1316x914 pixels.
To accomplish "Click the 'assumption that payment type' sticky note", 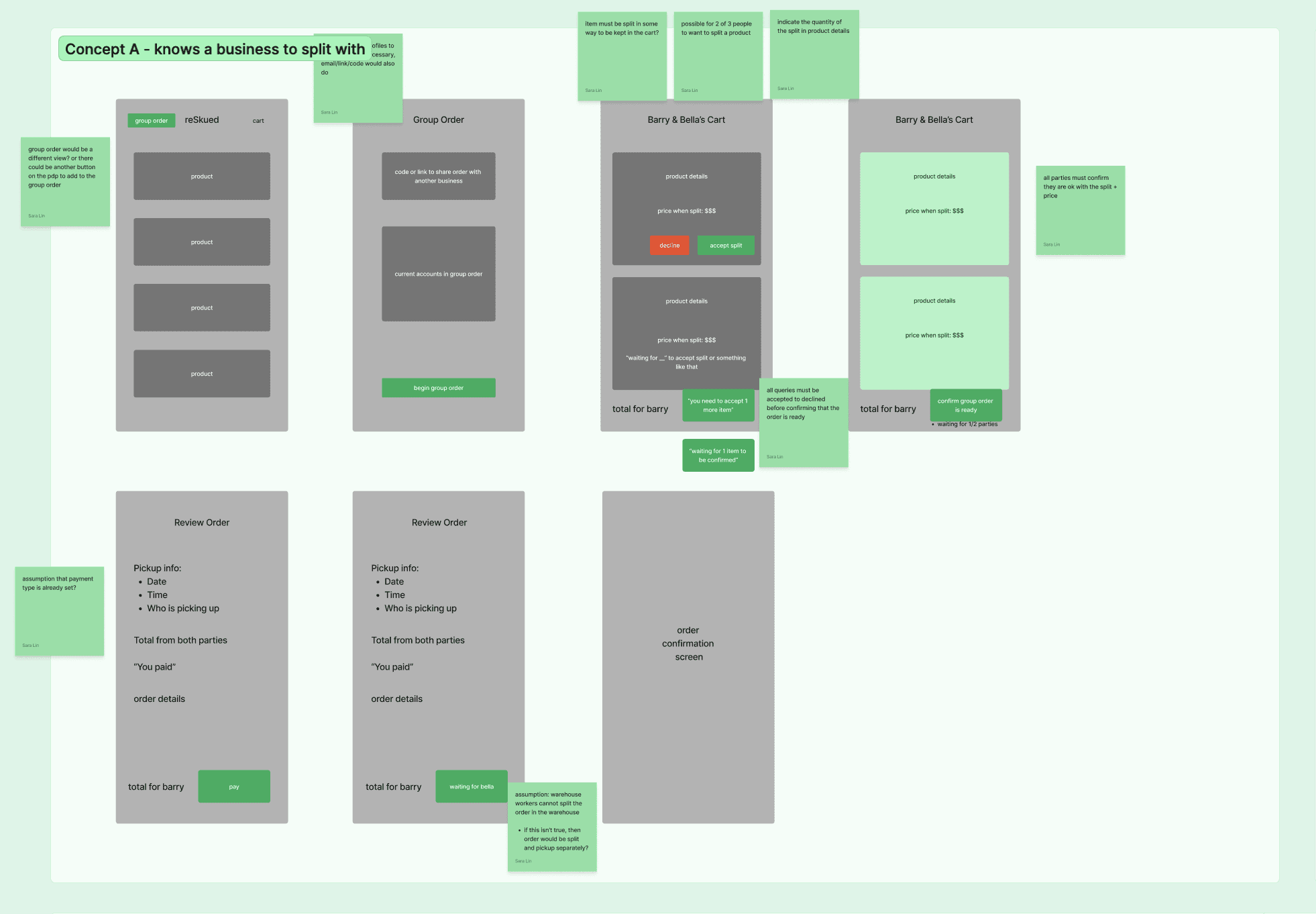I will tap(59, 611).
